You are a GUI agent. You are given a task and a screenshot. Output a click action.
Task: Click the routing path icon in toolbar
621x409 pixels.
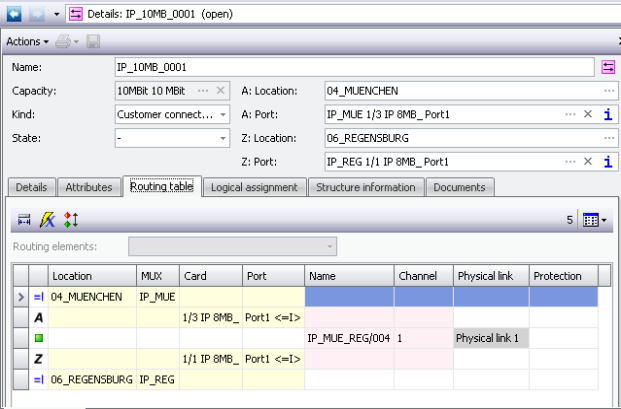pos(24,220)
